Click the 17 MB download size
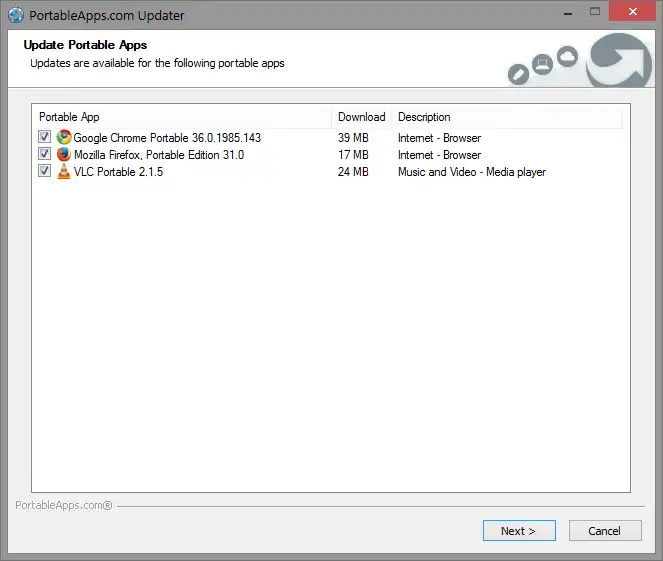Viewport: 663px width, 561px height. pos(353,155)
